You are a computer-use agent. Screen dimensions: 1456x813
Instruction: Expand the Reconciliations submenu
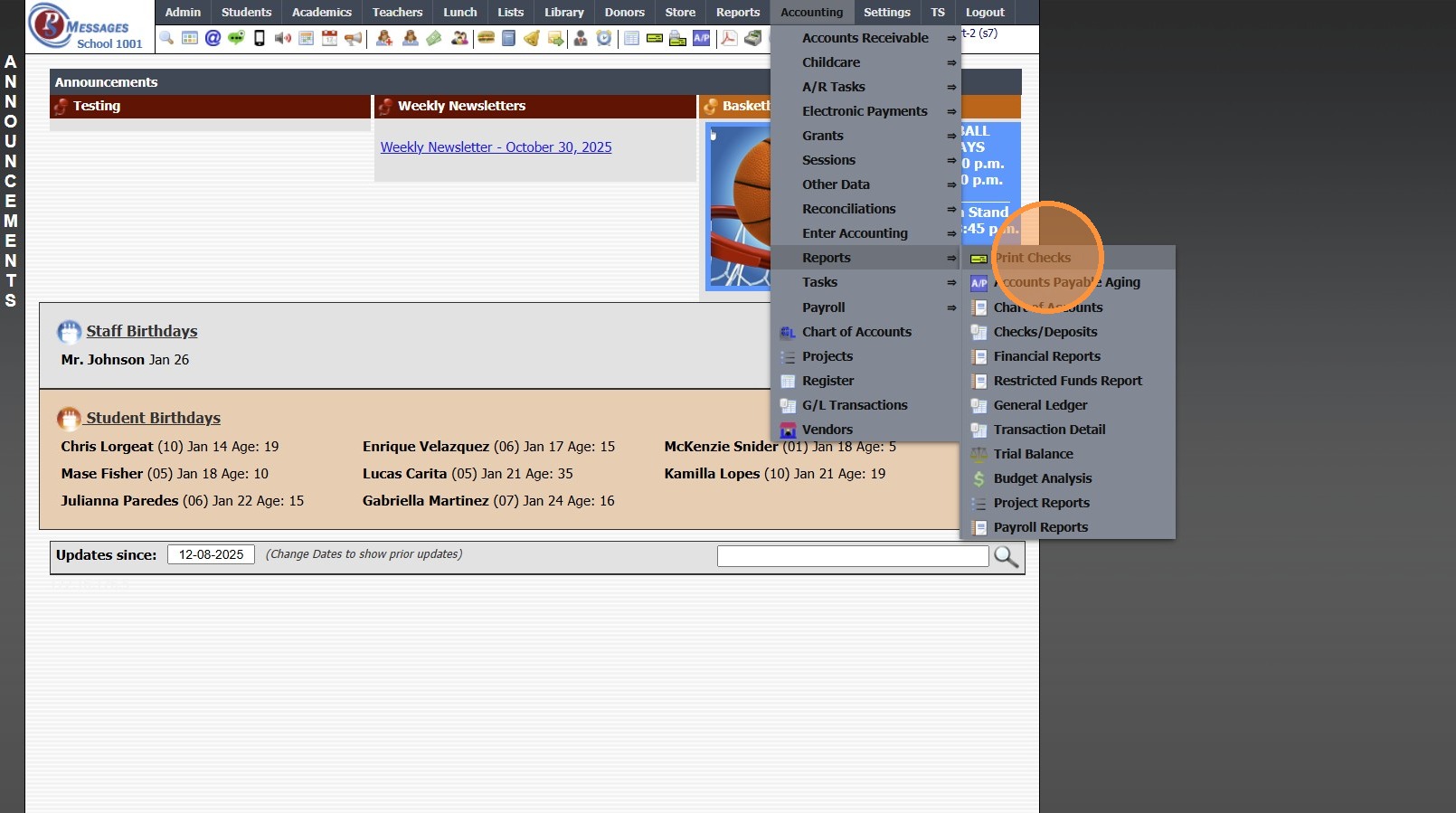click(x=865, y=209)
